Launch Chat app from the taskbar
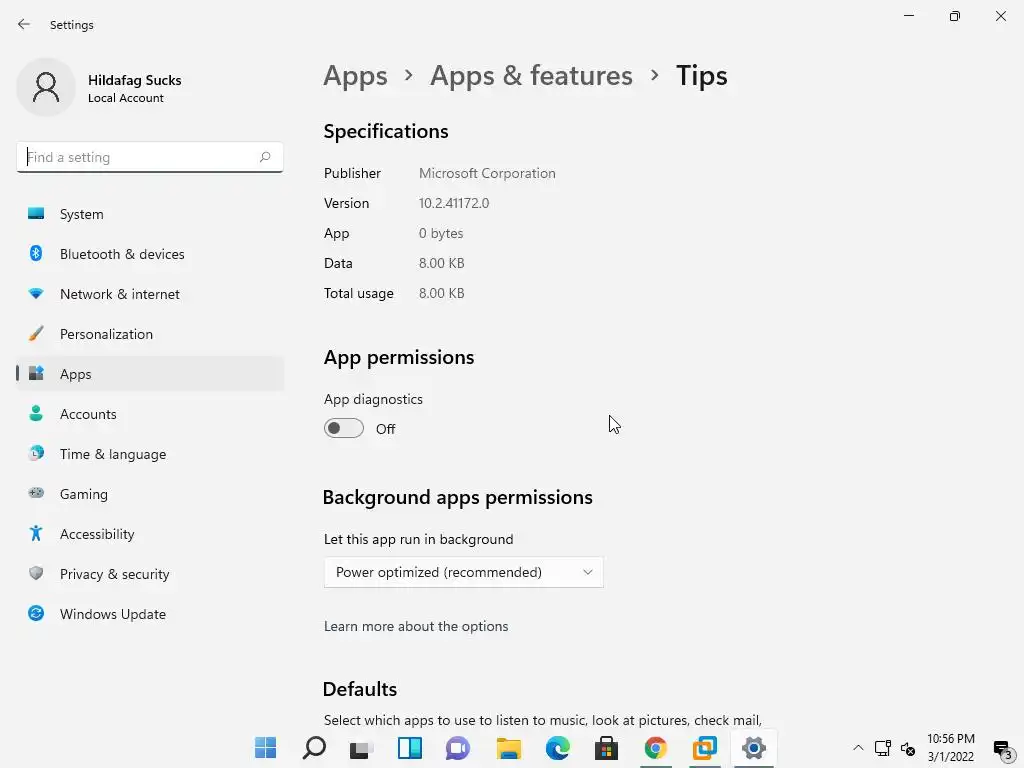This screenshot has width=1024, height=768. coord(458,748)
